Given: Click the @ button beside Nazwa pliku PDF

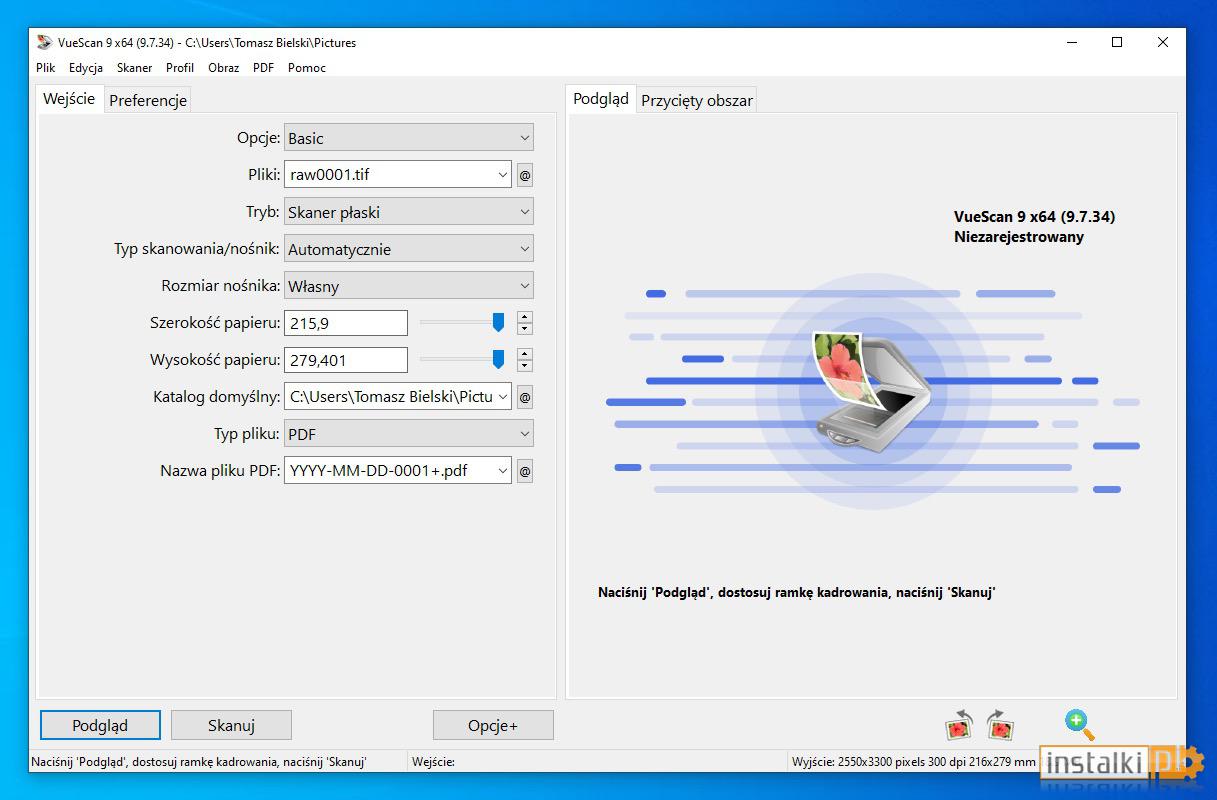Looking at the screenshot, I should 525,470.
